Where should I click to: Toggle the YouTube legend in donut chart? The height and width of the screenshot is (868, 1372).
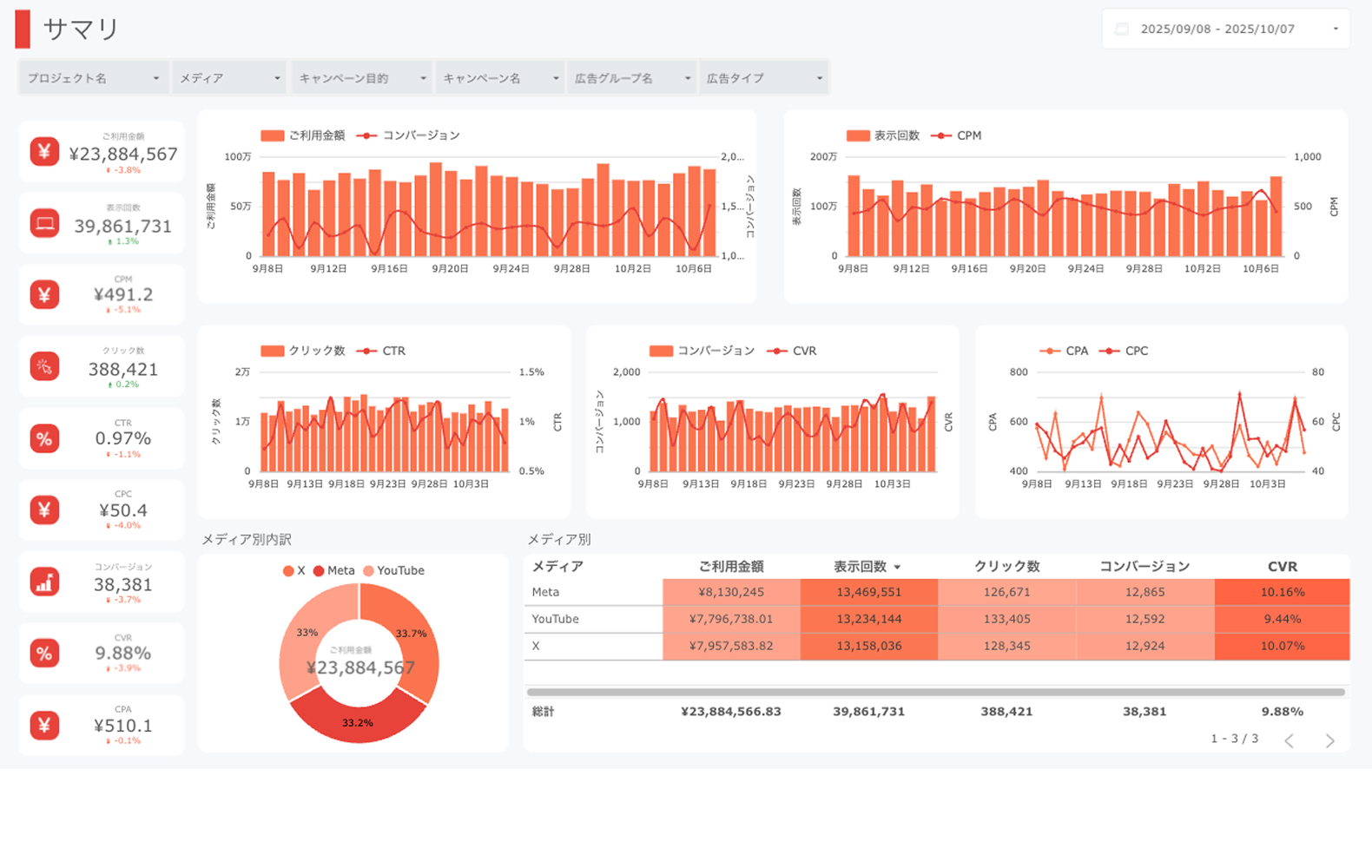pos(393,570)
